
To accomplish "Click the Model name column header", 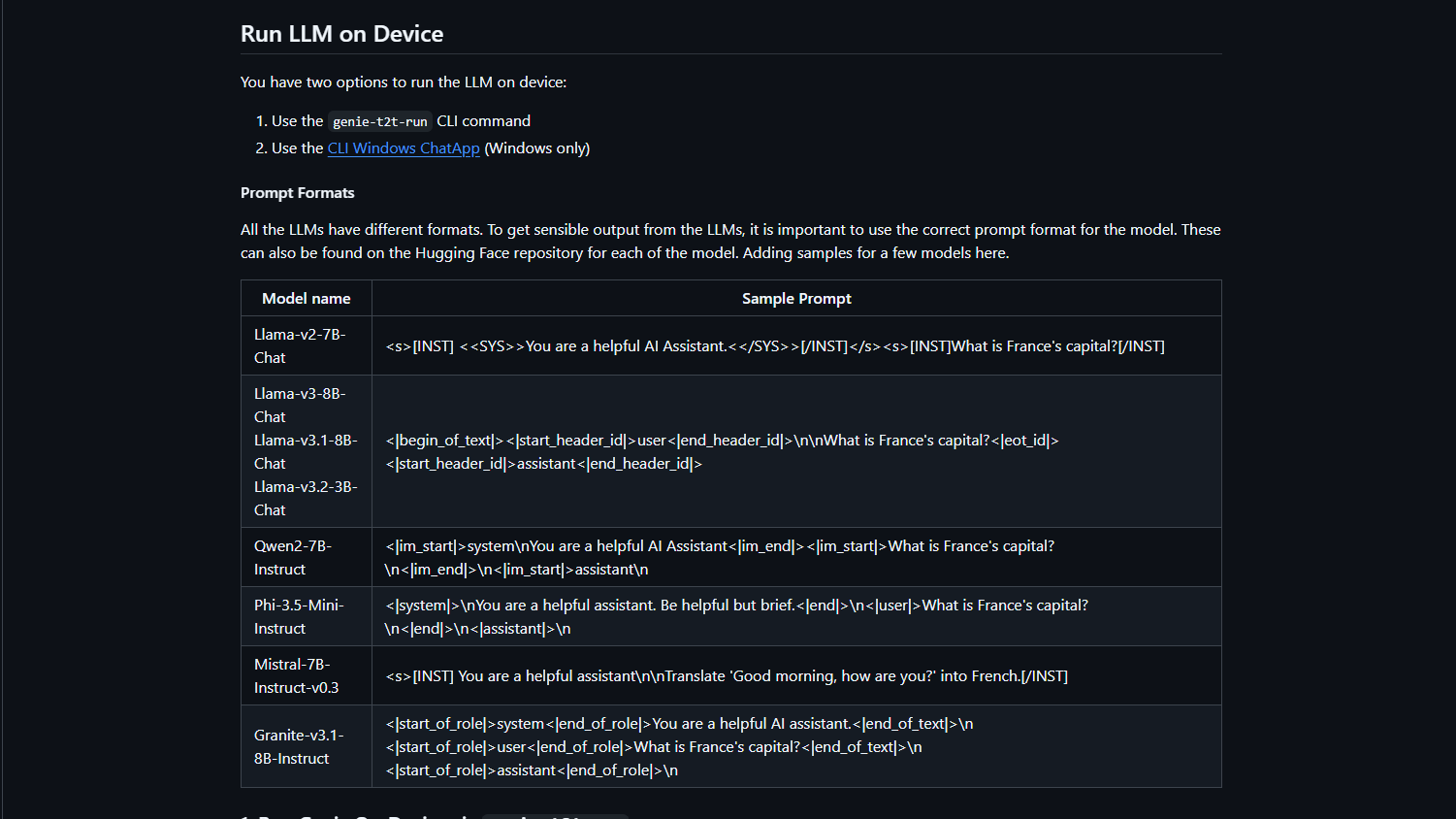I will point(306,298).
